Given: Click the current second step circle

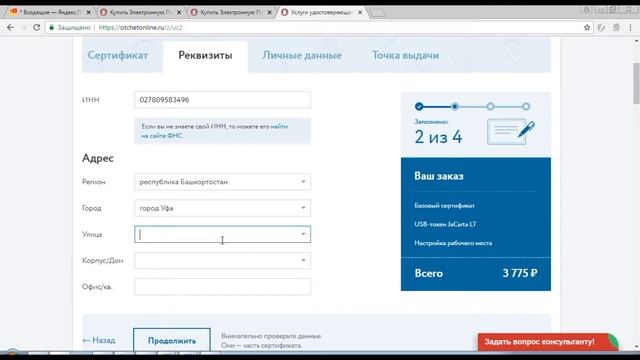Looking at the screenshot, I should click(454, 107).
